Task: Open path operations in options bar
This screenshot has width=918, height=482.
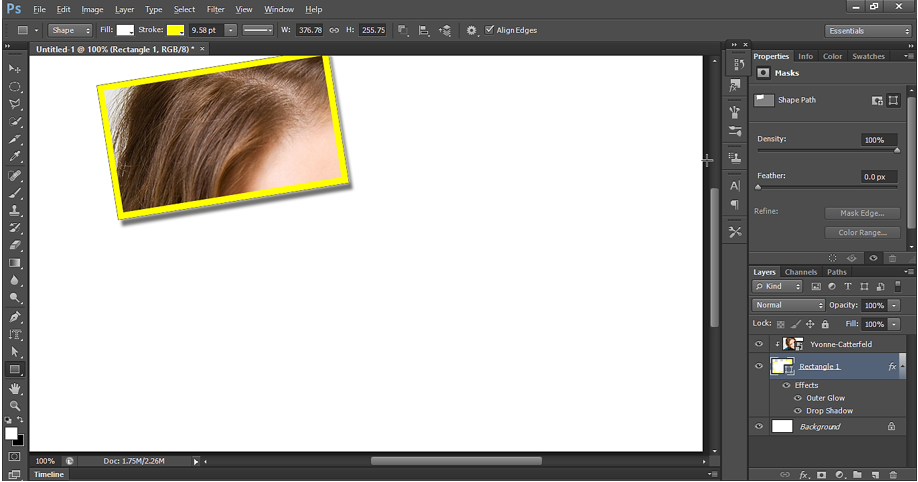Action: click(x=403, y=30)
